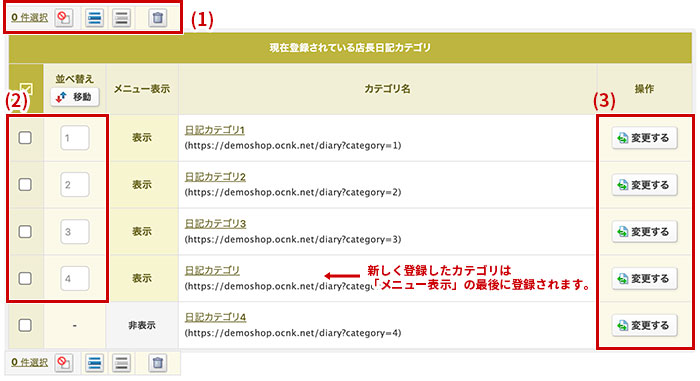
Task: Click the 非表示 status cell
Action: [x=142, y=326]
